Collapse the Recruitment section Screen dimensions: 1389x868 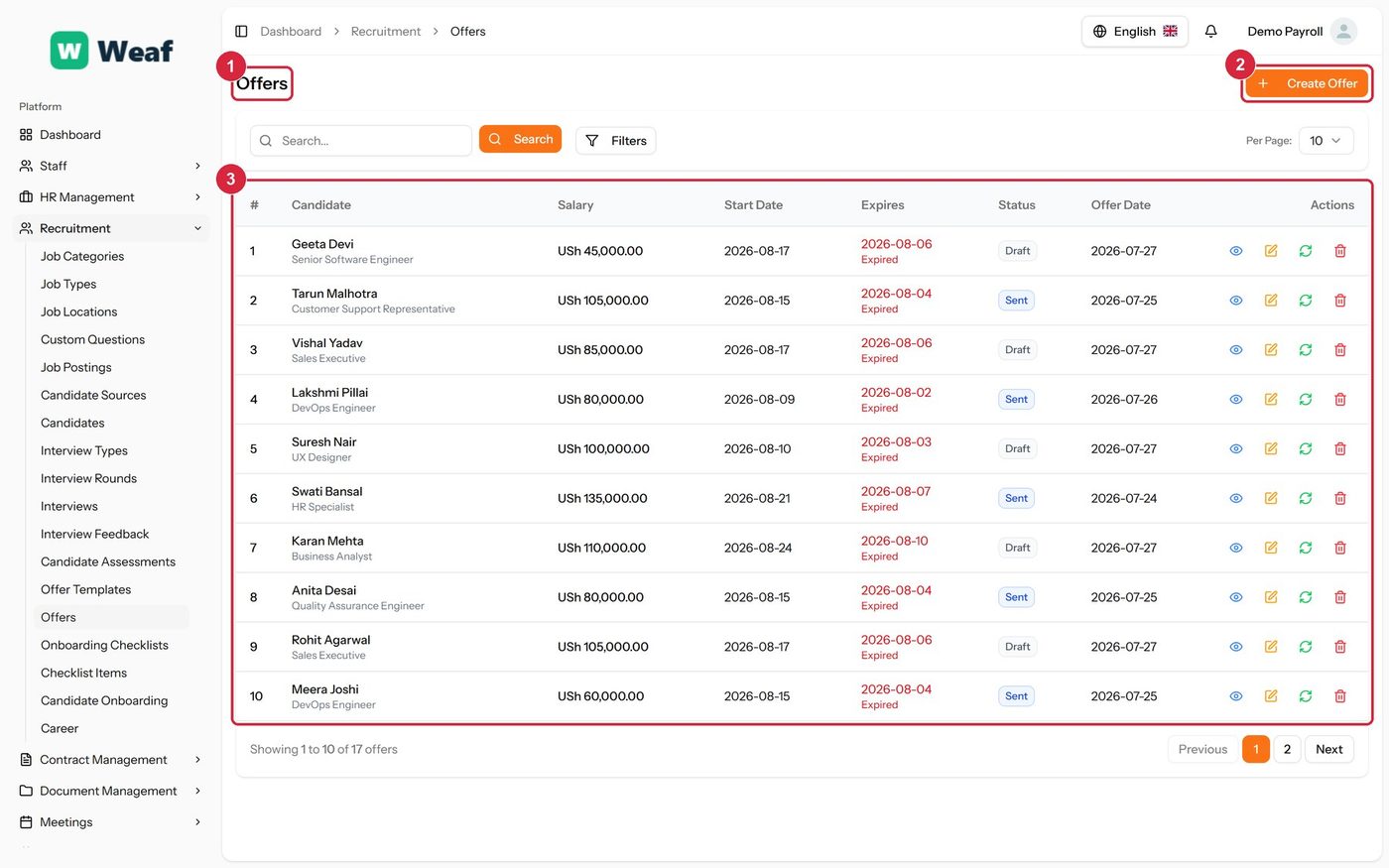coord(111,228)
